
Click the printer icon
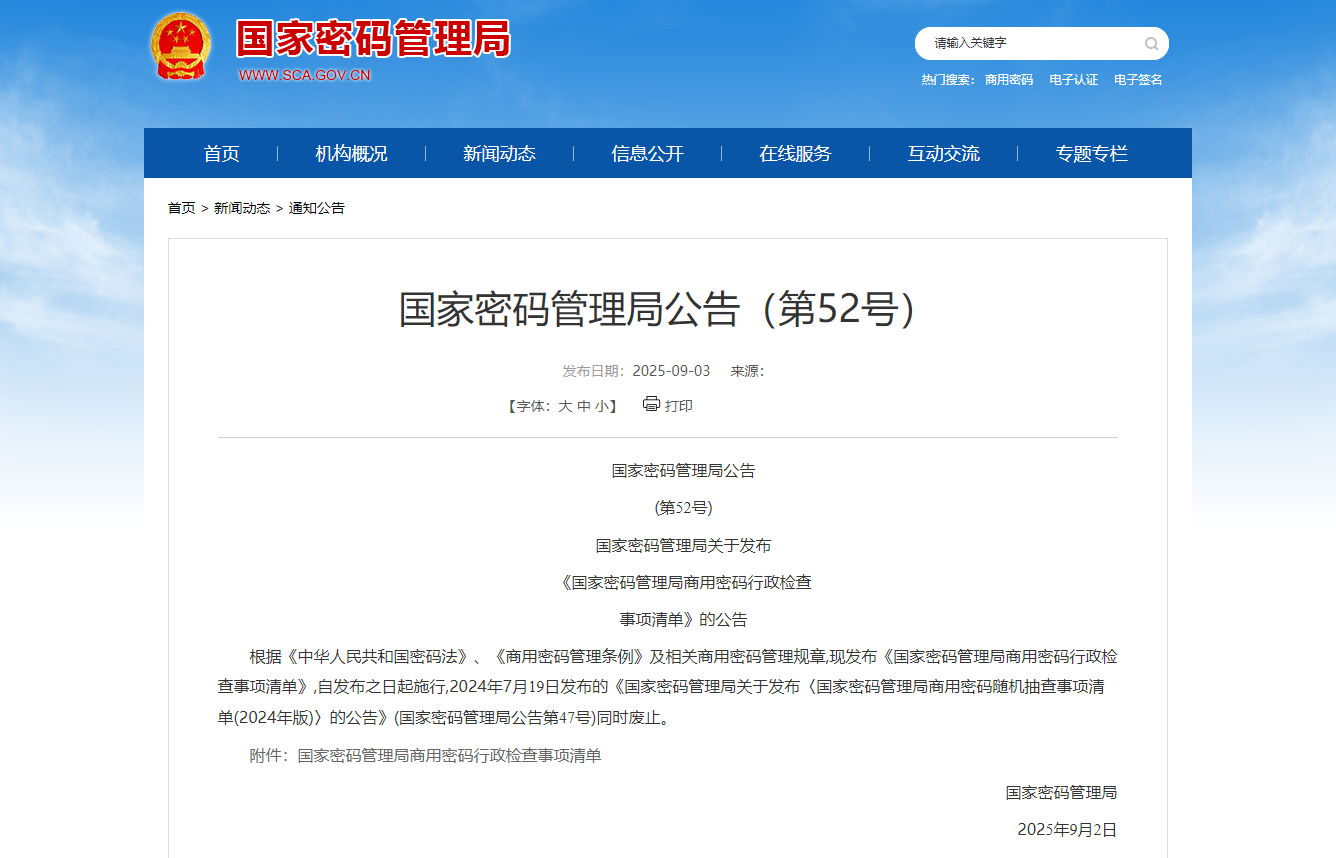(651, 404)
